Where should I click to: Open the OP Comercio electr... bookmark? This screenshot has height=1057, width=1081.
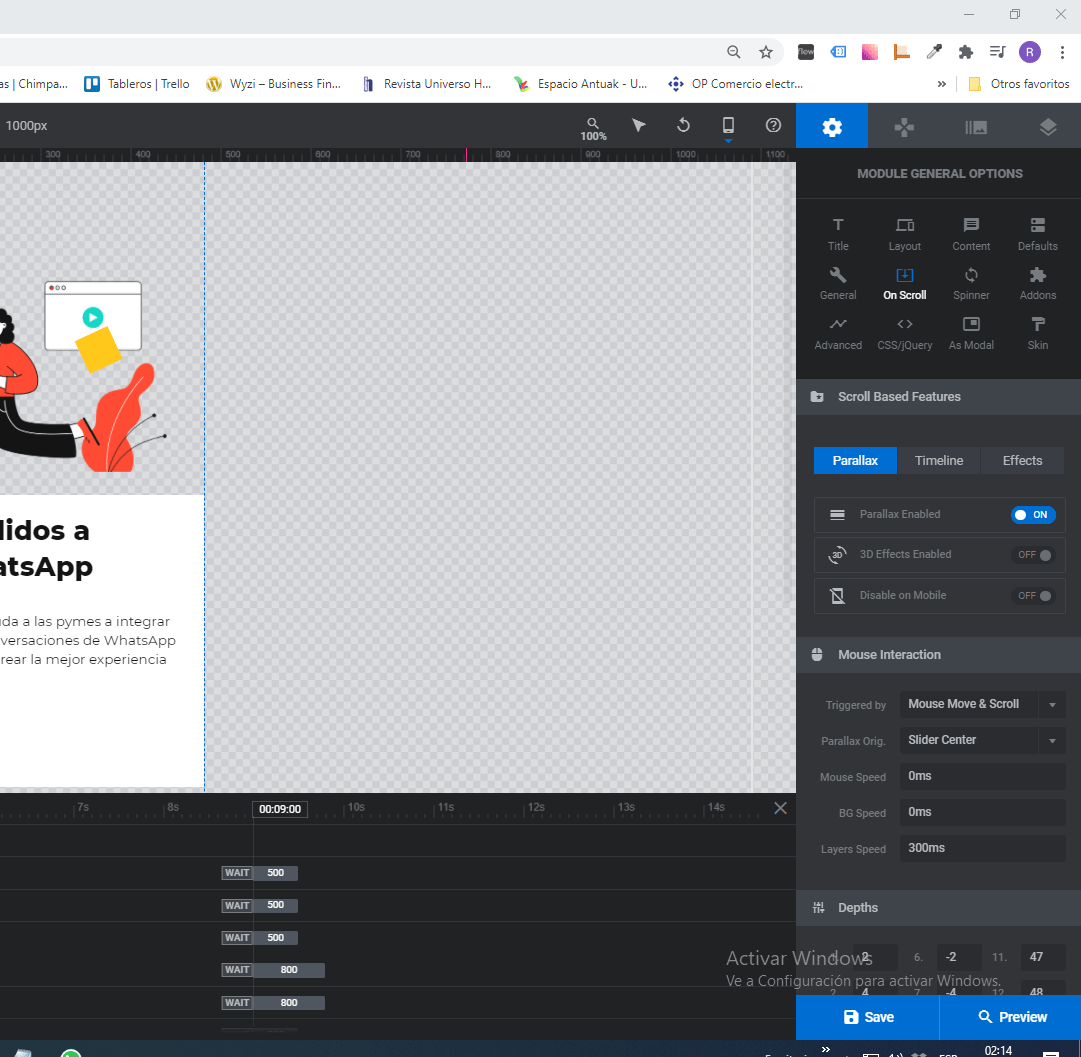tap(736, 84)
